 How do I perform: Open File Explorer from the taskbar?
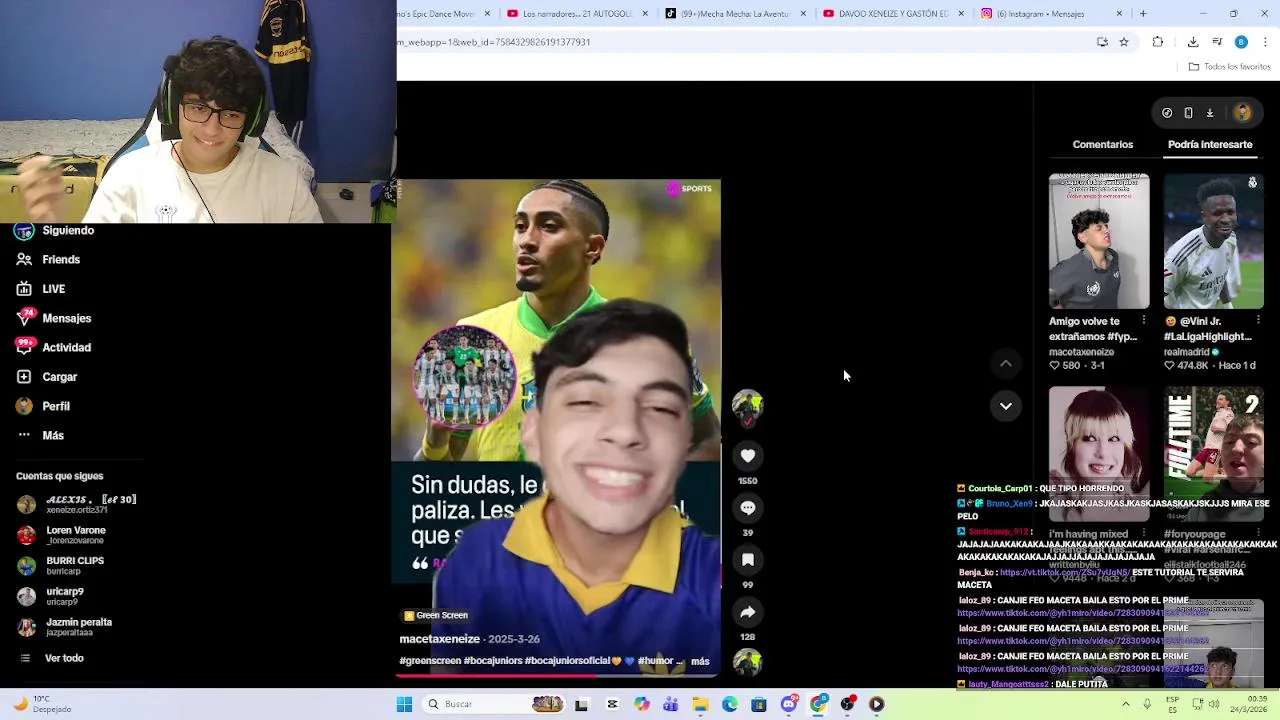coord(700,705)
